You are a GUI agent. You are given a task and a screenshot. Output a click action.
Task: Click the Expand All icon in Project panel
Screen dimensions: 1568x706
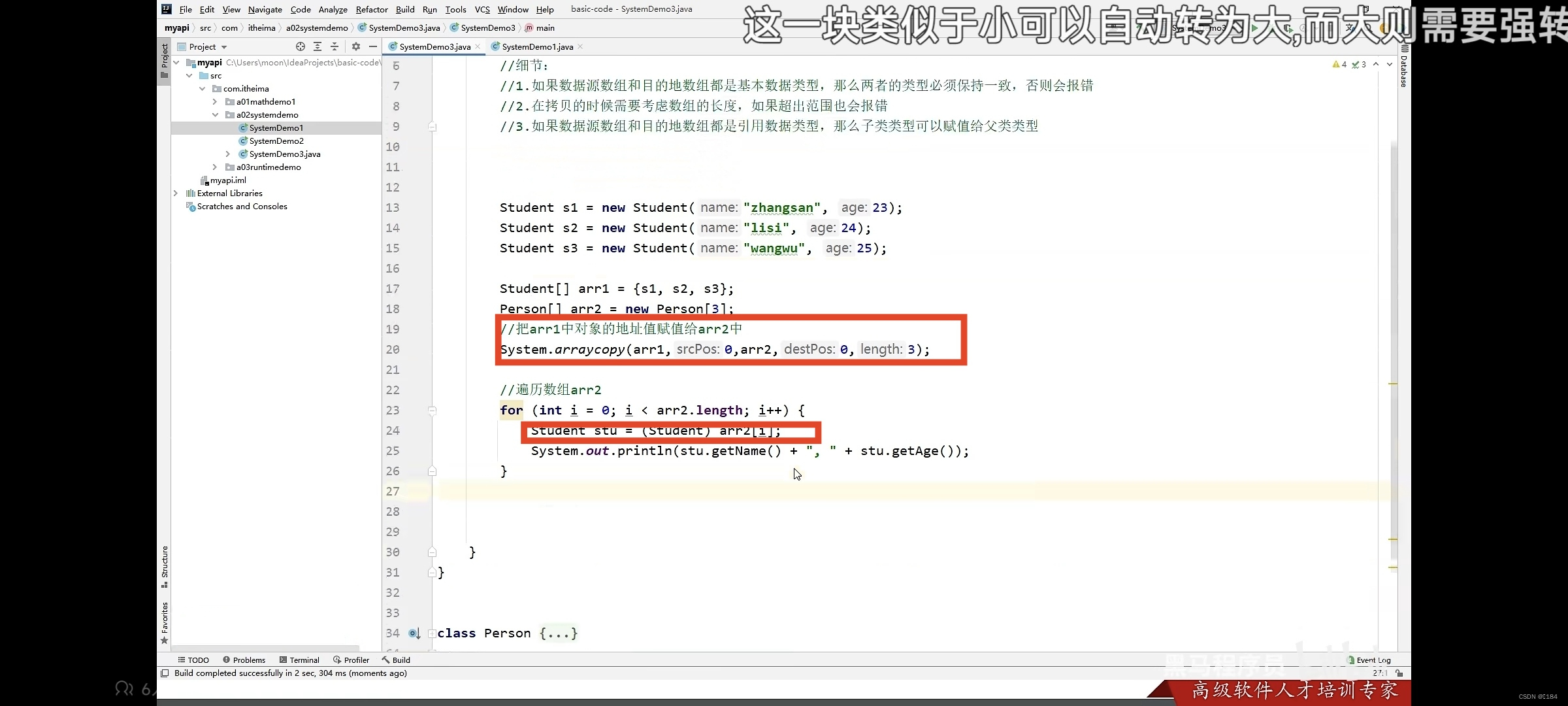click(318, 46)
